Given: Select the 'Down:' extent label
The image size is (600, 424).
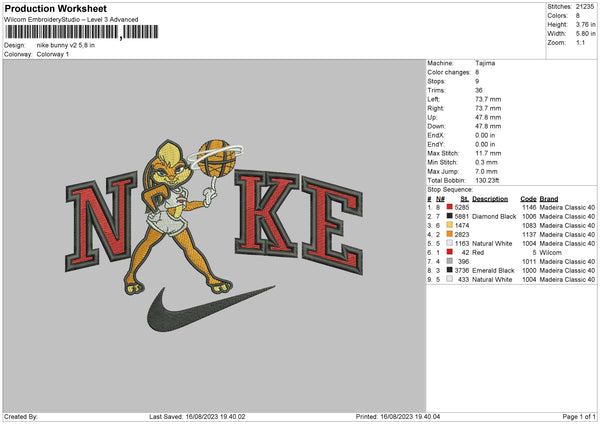Looking at the screenshot, I should 436,126.
